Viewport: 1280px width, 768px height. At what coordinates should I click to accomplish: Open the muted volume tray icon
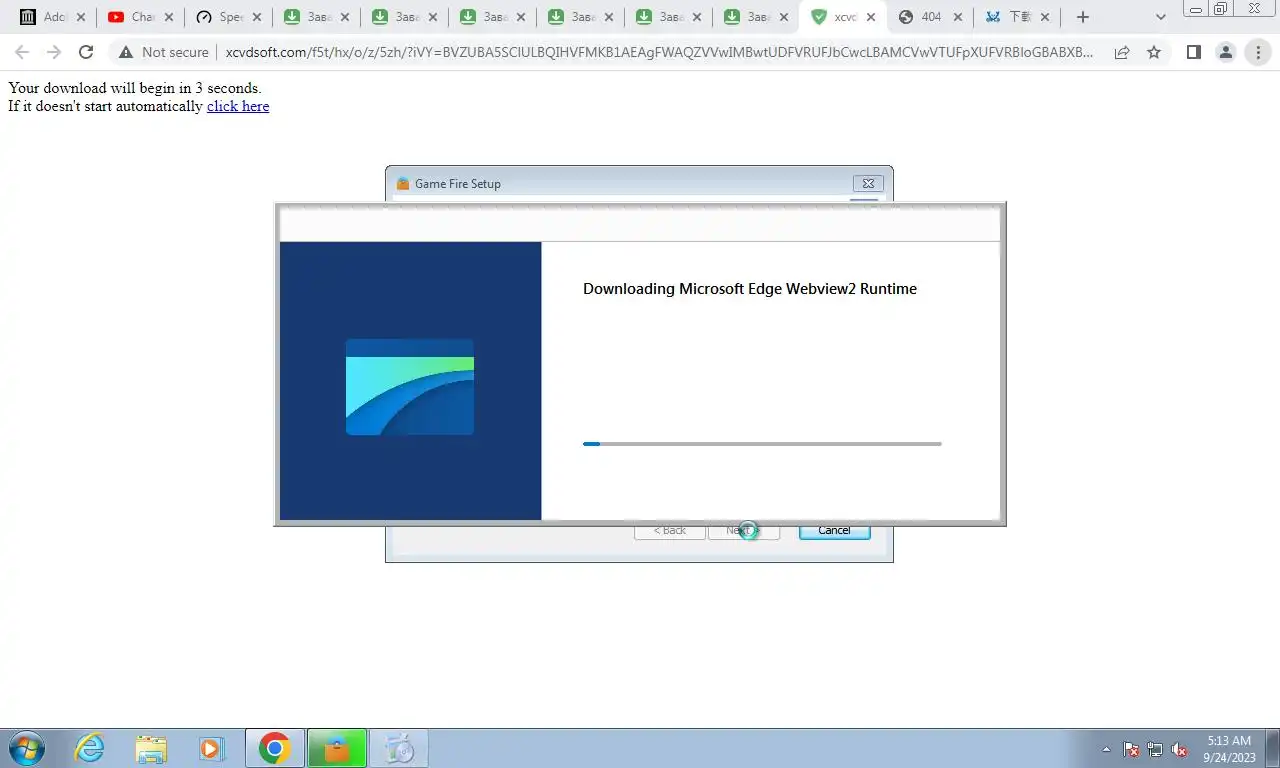tap(1179, 749)
